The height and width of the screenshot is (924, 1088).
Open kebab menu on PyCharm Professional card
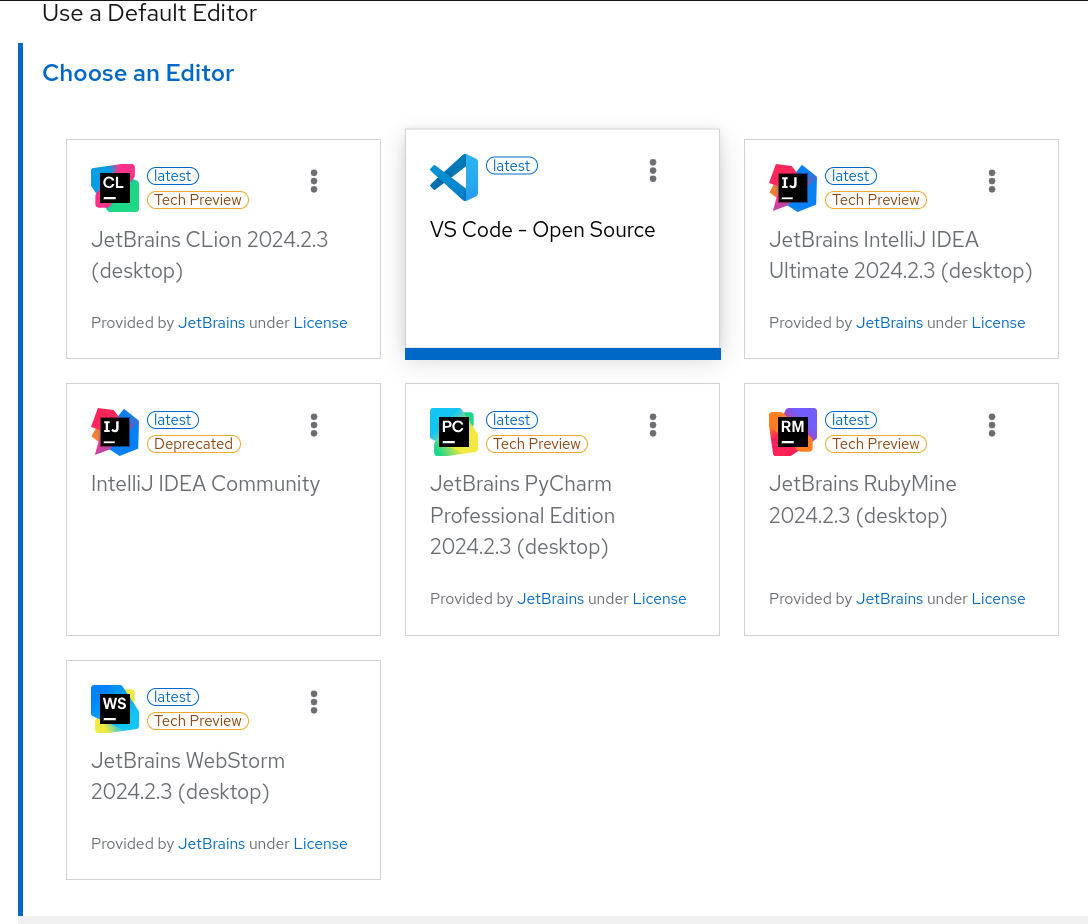pos(653,425)
